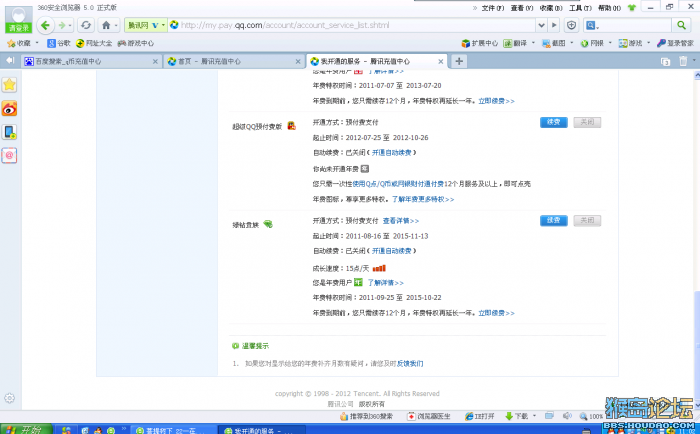Open the 文件(F) menu

[x=493, y=8]
